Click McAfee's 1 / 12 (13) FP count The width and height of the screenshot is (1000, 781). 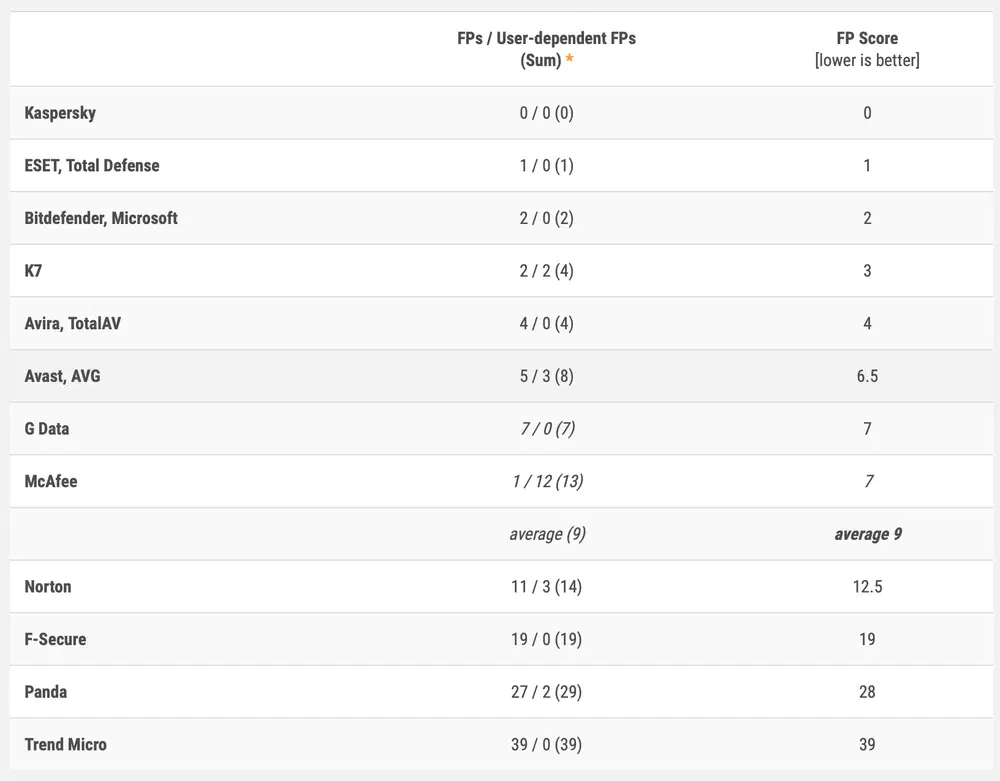click(x=546, y=481)
